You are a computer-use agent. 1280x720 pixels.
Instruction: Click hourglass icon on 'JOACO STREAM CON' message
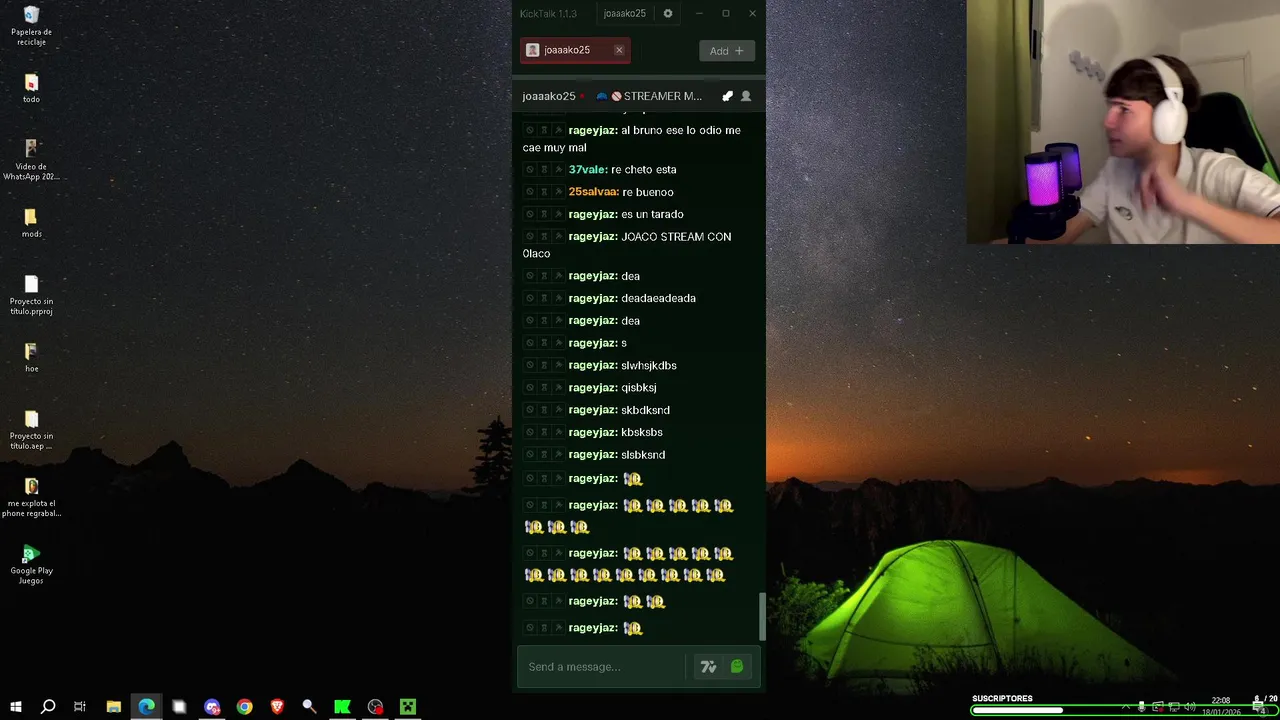[x=544, y=237]
